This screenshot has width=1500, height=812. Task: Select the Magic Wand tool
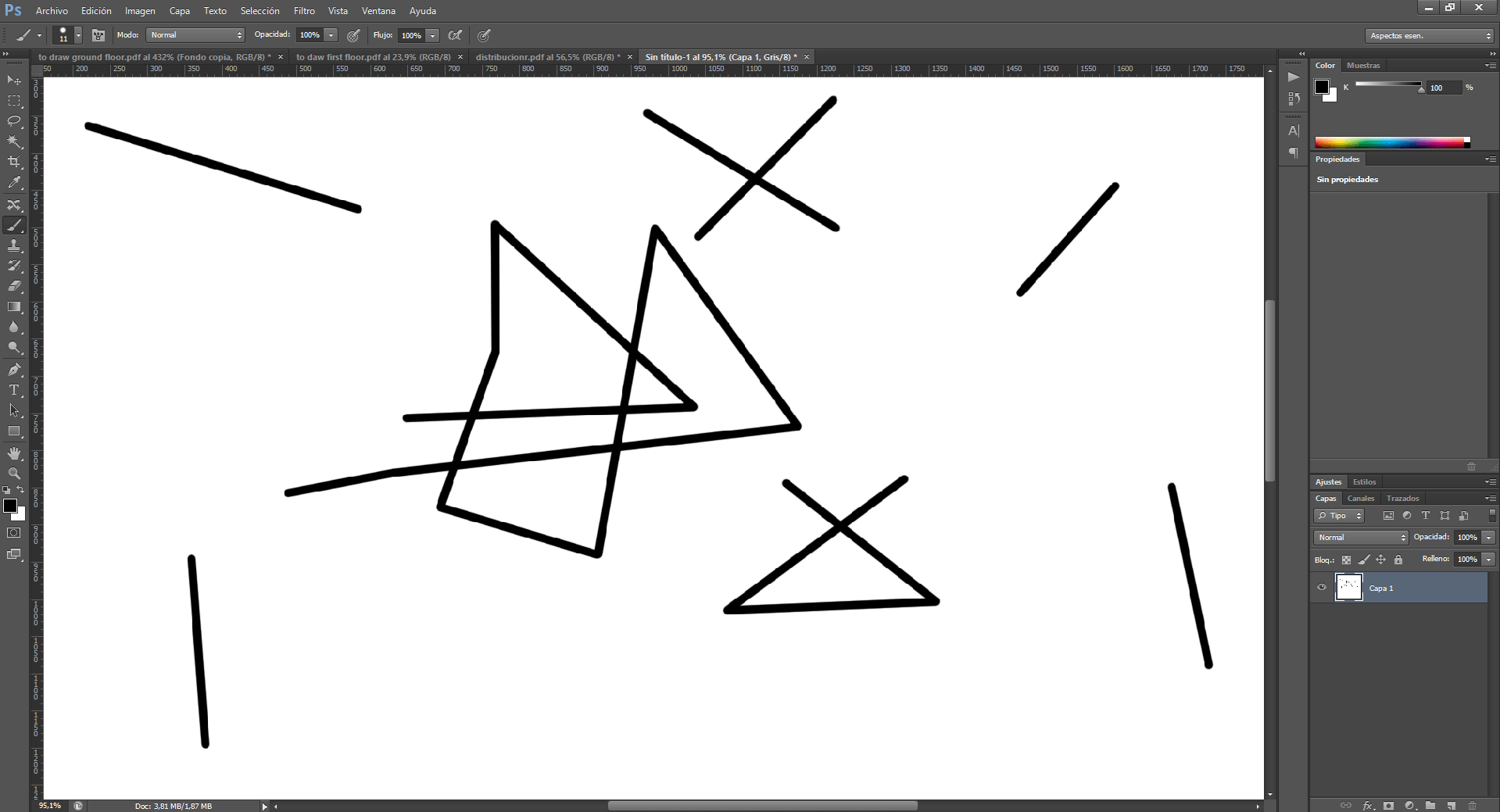pyautogui.click(x=14, y=141)
